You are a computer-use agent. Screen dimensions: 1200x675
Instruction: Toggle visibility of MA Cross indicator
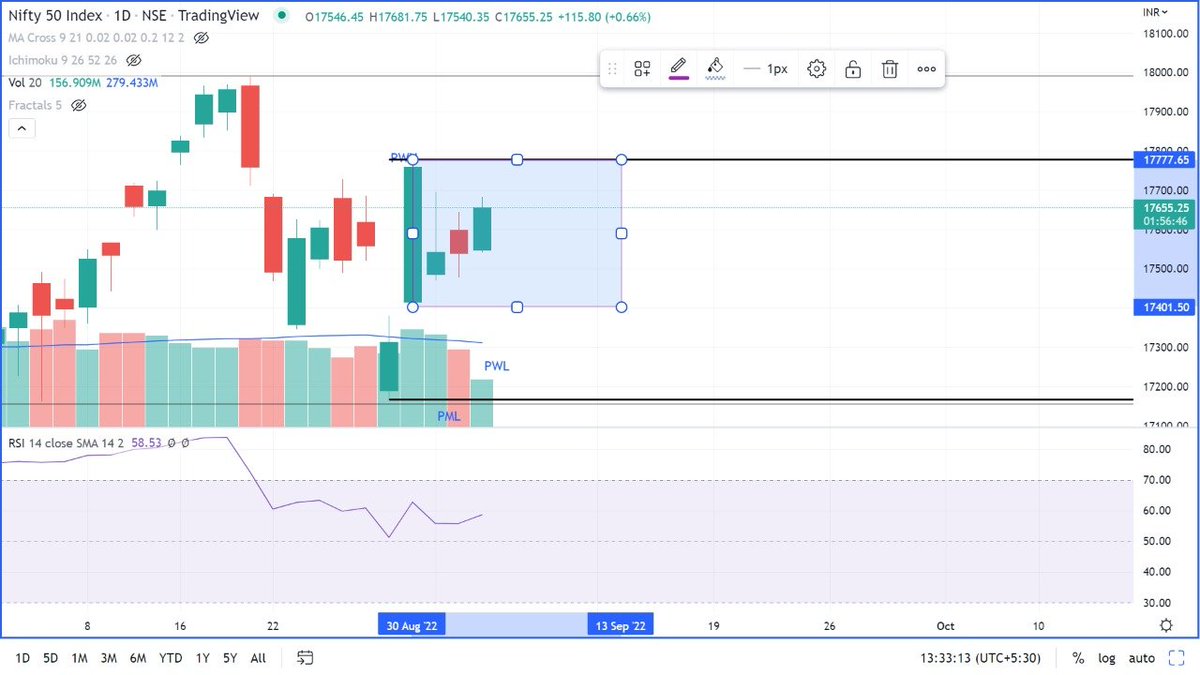(x=201, y=38)
